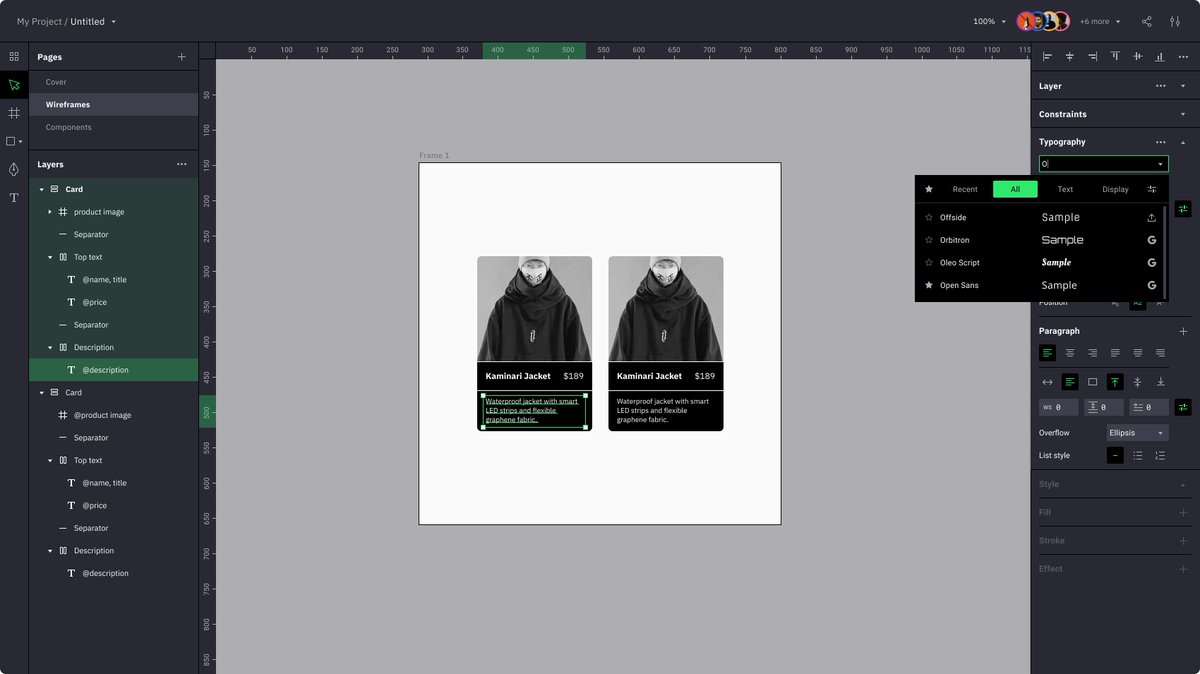The height and width of the screenshot is (674, 1200).
Task: Set paragraph alignment to right
Action: click(x=1092, y=353)
